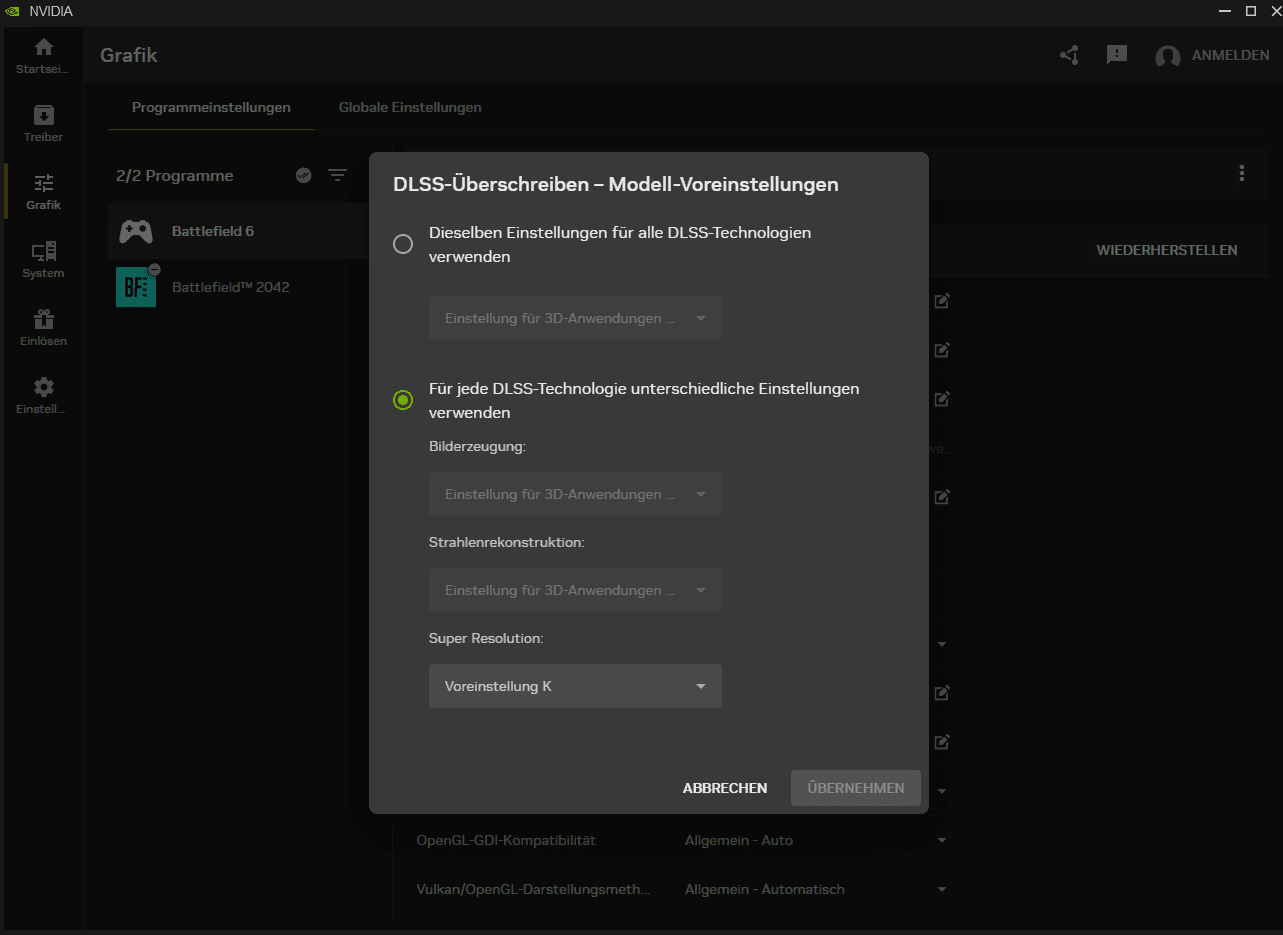This screenshot has width=1283, height=935.
Task: Open the feedback notification icon
Action: point(1117,55)
